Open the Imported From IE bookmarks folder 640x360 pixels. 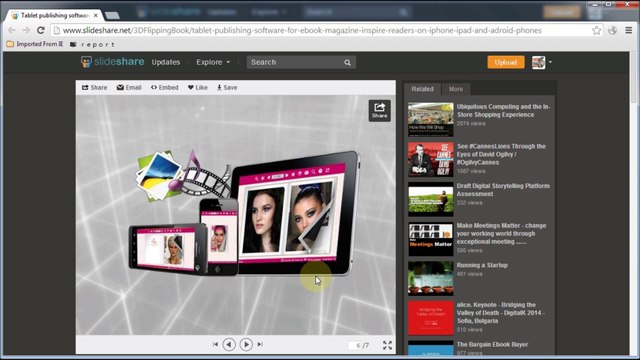35,44
